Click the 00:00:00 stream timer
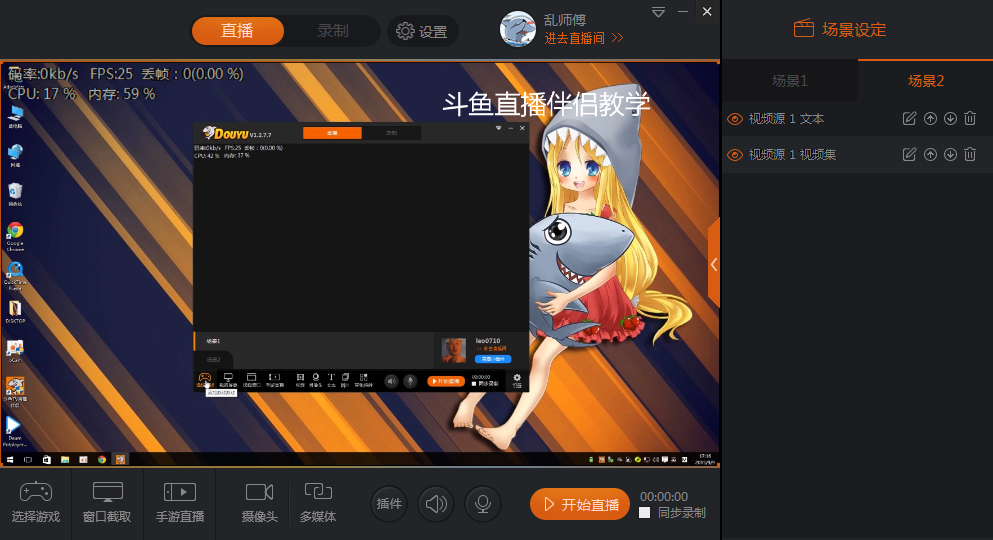 tap(664, 496)
